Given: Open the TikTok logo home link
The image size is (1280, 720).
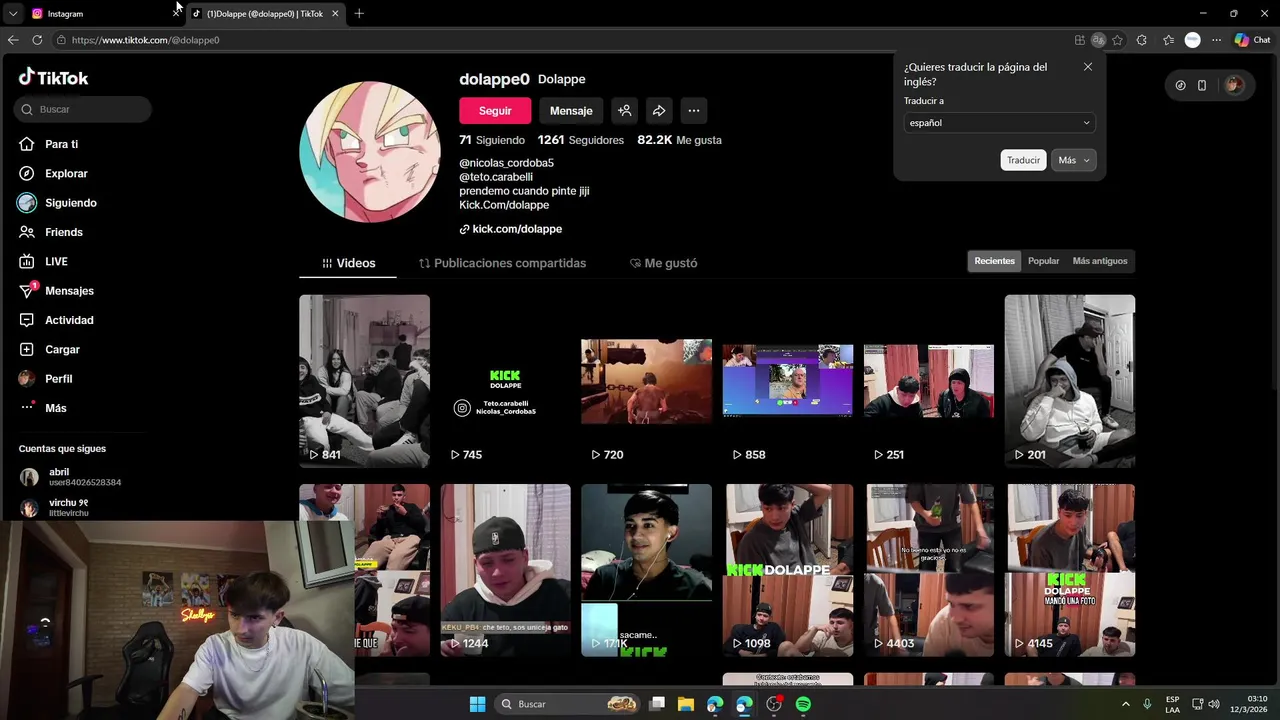Looking at the screenshot, I should coord(54,78).
